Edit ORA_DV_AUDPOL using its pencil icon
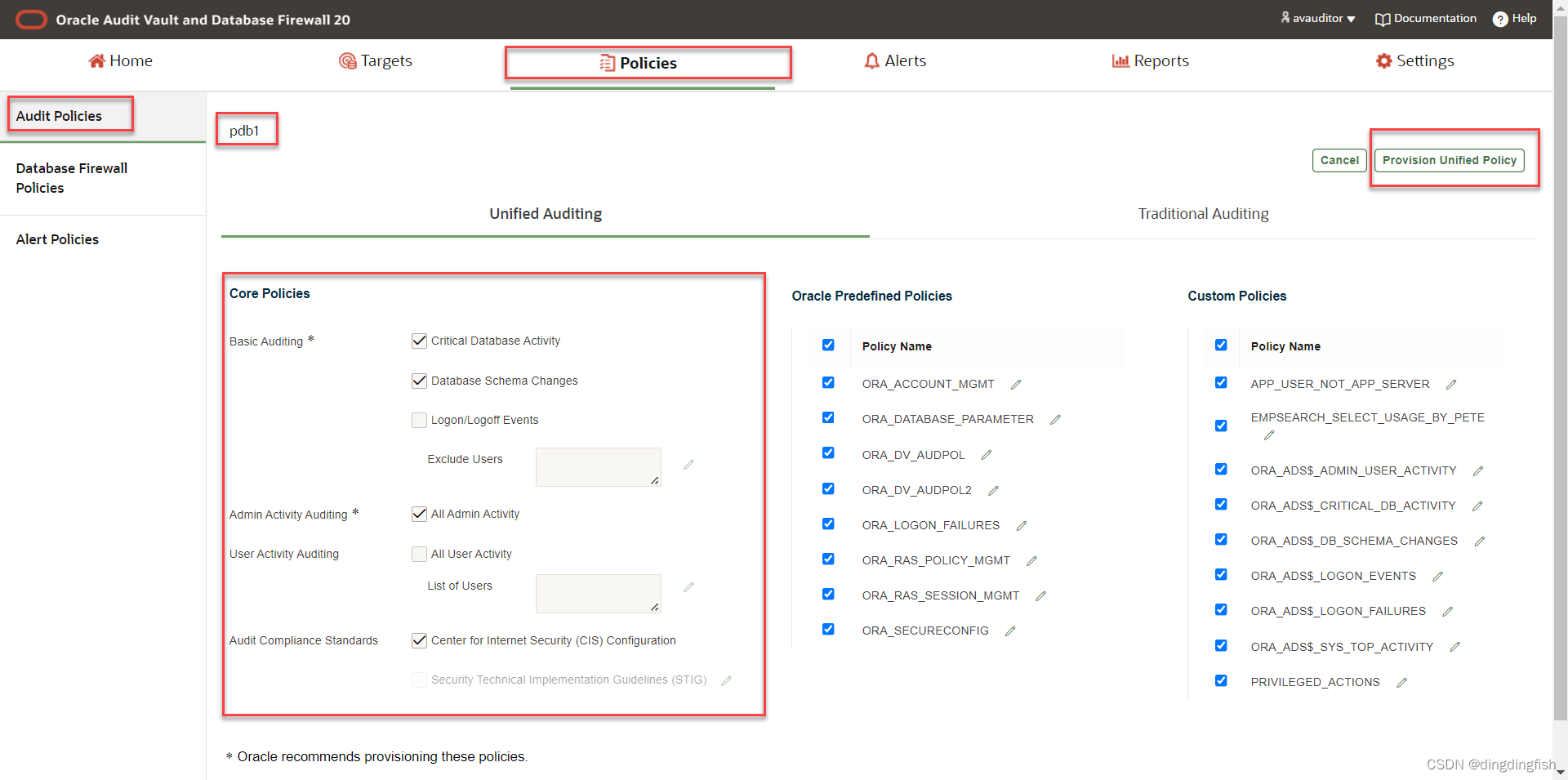The width and height of the screenshot is (1568, 780). [987, 455]
